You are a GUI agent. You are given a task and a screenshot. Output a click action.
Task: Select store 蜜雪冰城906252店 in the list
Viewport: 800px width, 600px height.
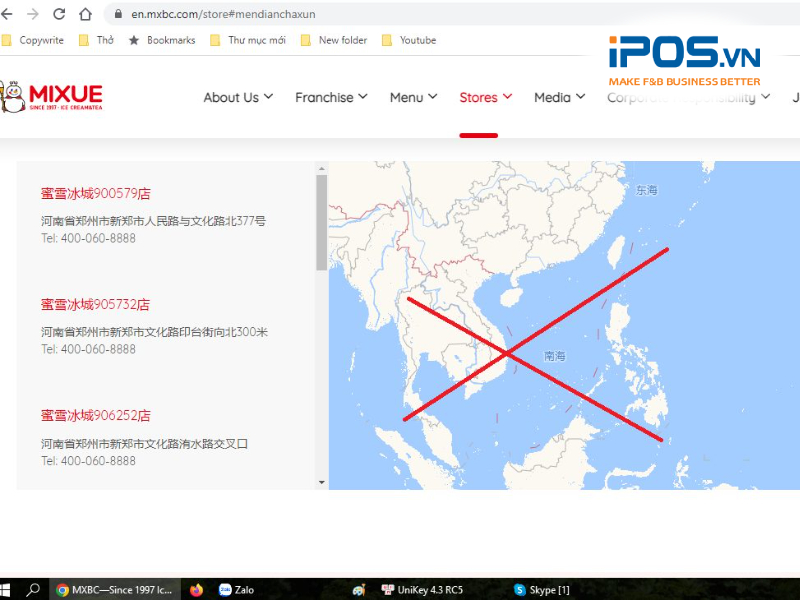coord(95,415)
